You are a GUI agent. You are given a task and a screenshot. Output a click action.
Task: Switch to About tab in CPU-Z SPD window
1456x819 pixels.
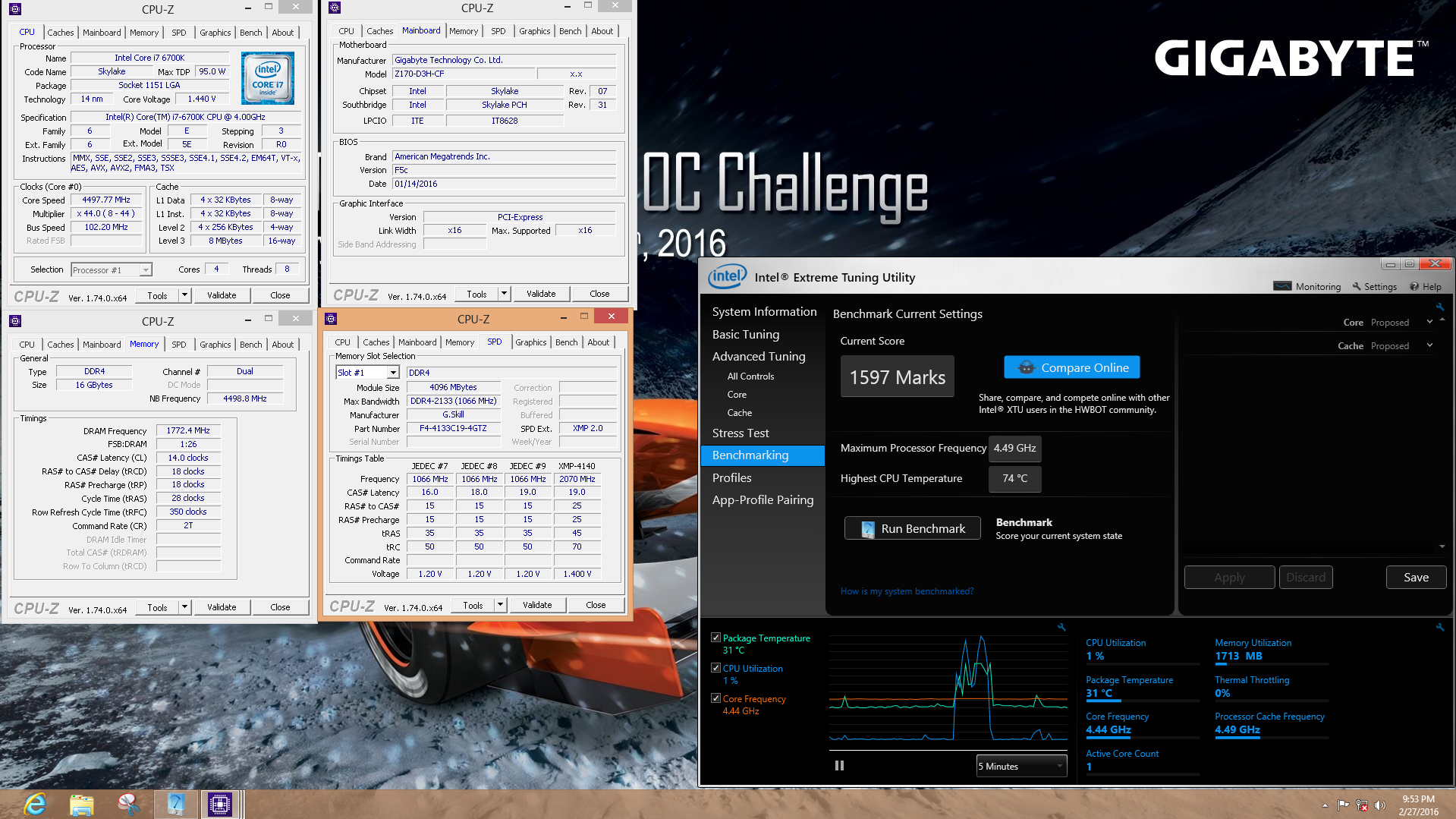(599, 342)
